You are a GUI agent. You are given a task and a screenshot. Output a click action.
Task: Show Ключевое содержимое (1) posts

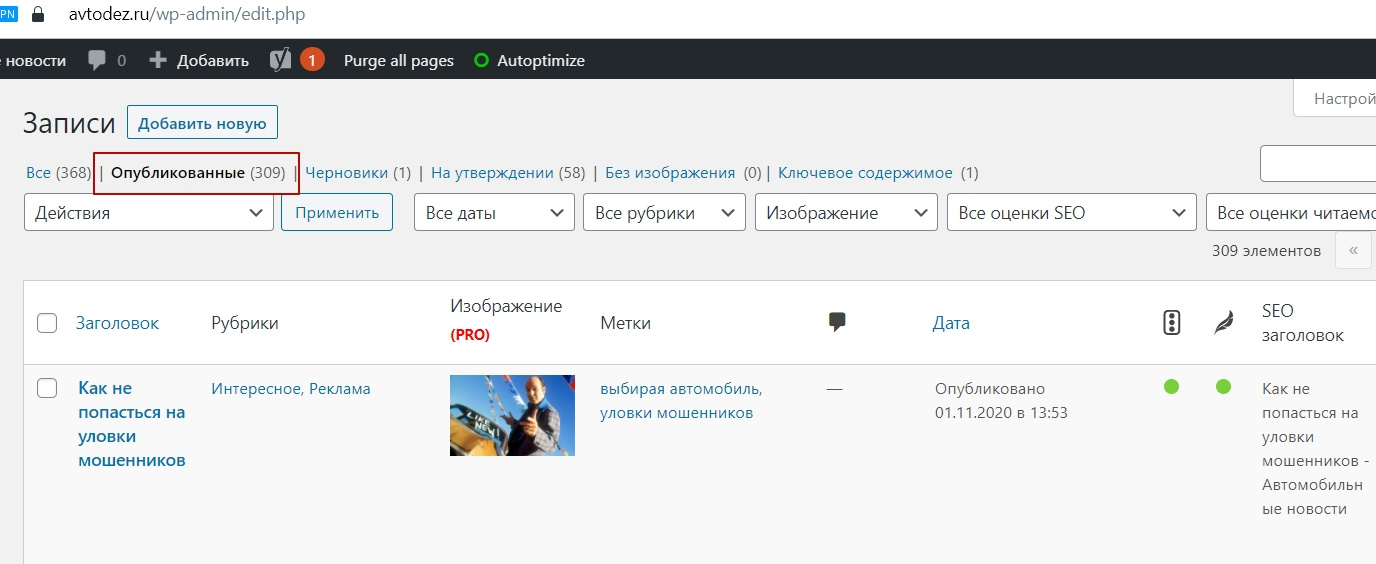878,173
